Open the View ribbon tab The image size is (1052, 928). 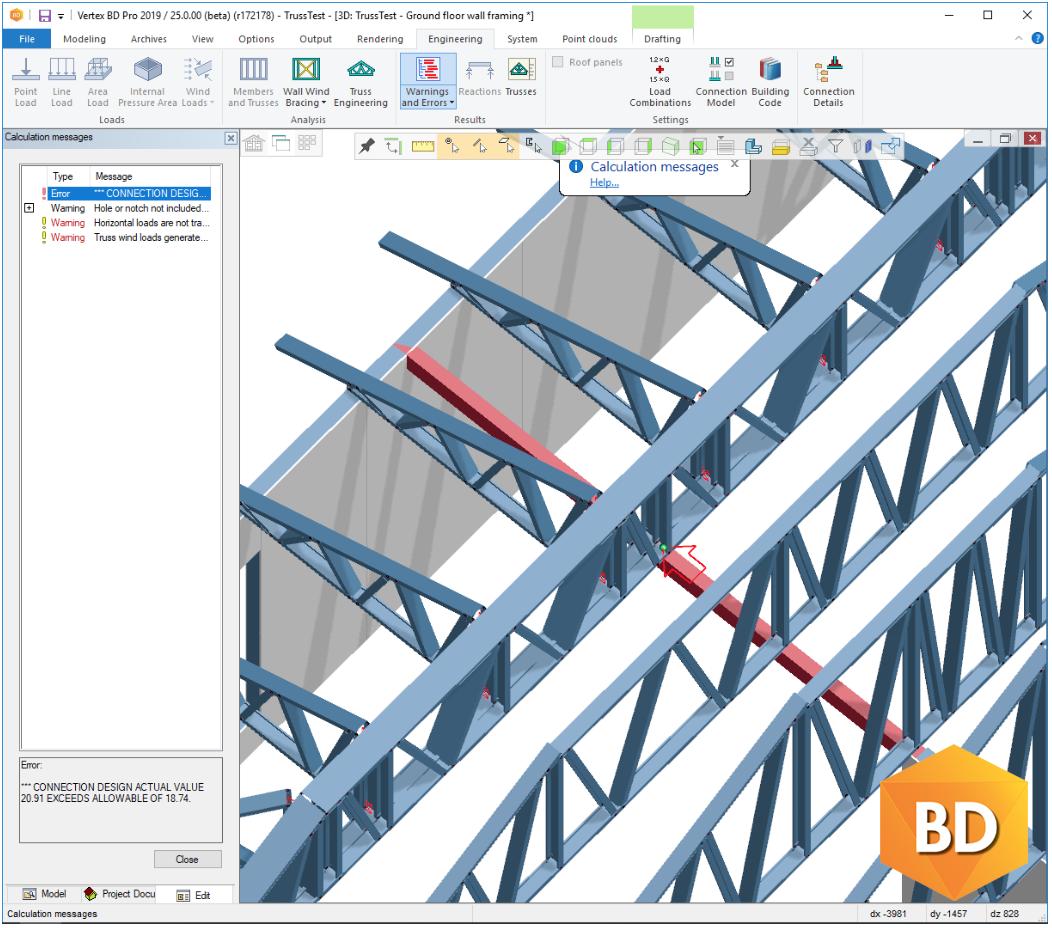pyautogui.click(x=203, y=39)
